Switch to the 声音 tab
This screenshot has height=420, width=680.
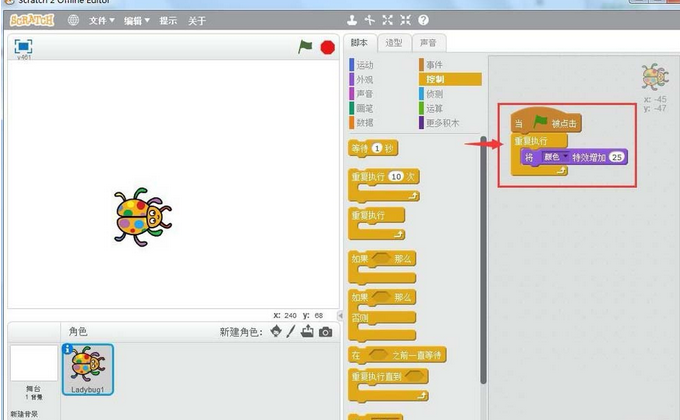click(427, 43)
